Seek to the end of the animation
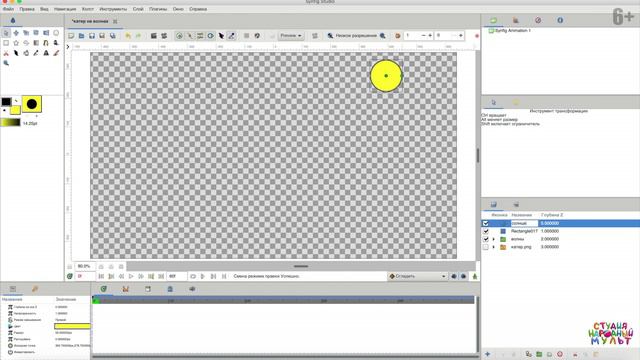640x360 pixels. (161, 276)
